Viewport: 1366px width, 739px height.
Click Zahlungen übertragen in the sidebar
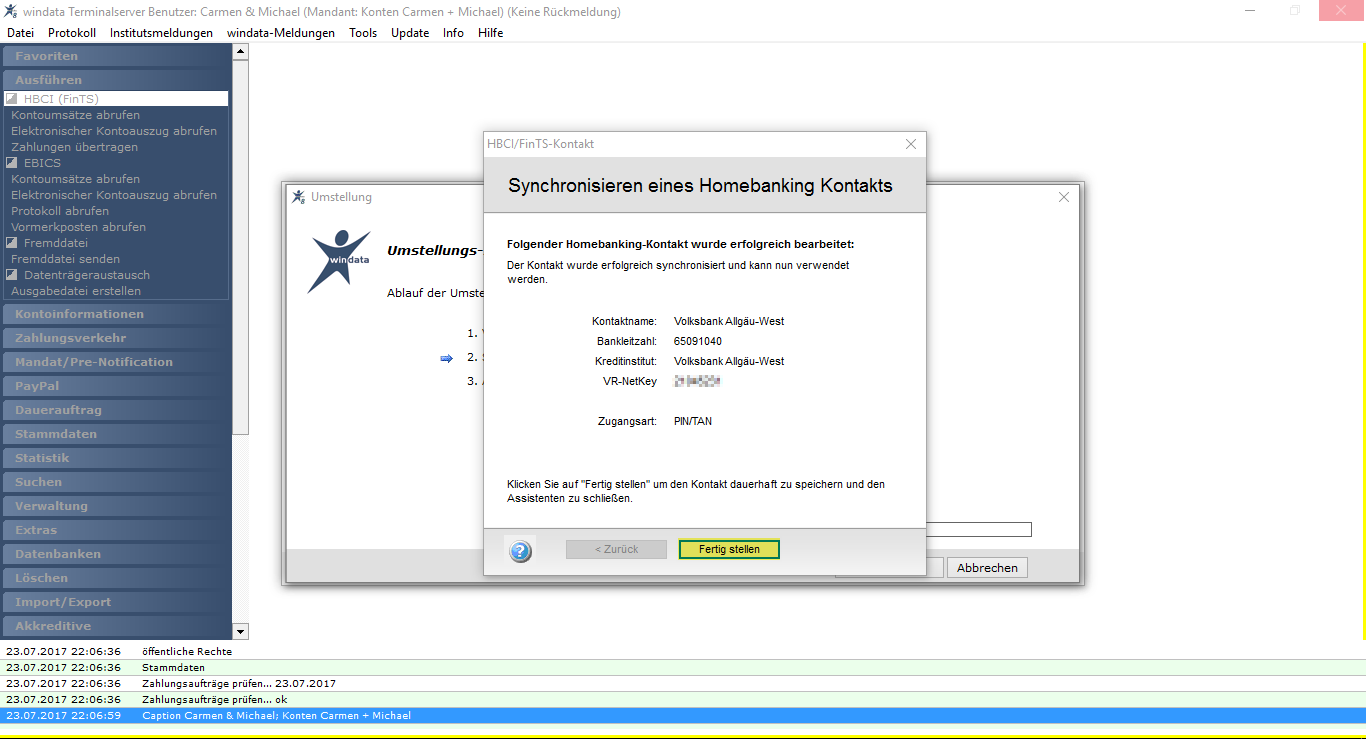tap(75, 147)
